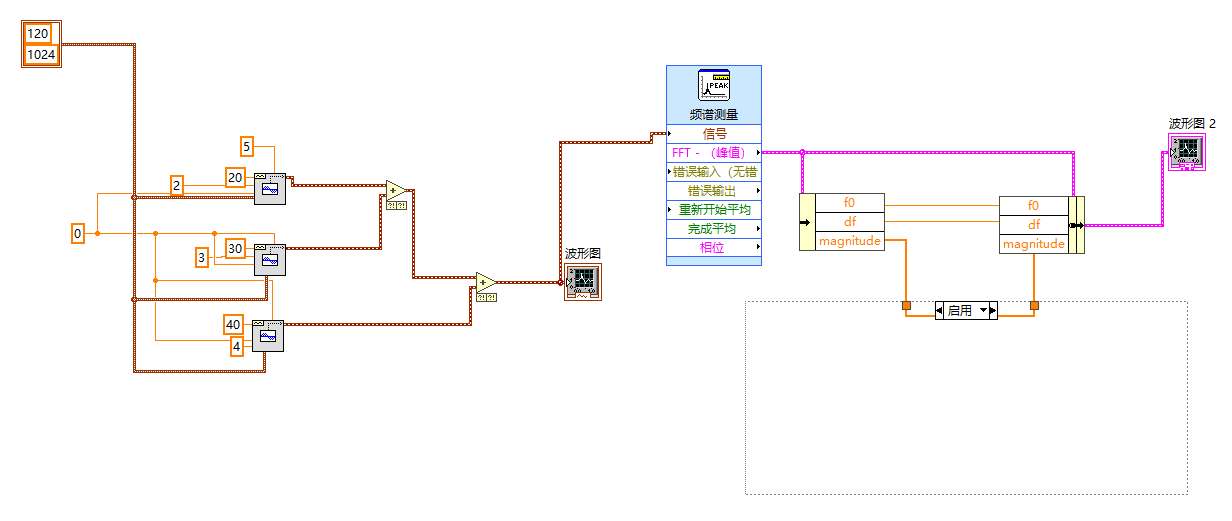Click df element in Unbundle By Name
The width and height of the screenshot is (1232, 521).
850,222
